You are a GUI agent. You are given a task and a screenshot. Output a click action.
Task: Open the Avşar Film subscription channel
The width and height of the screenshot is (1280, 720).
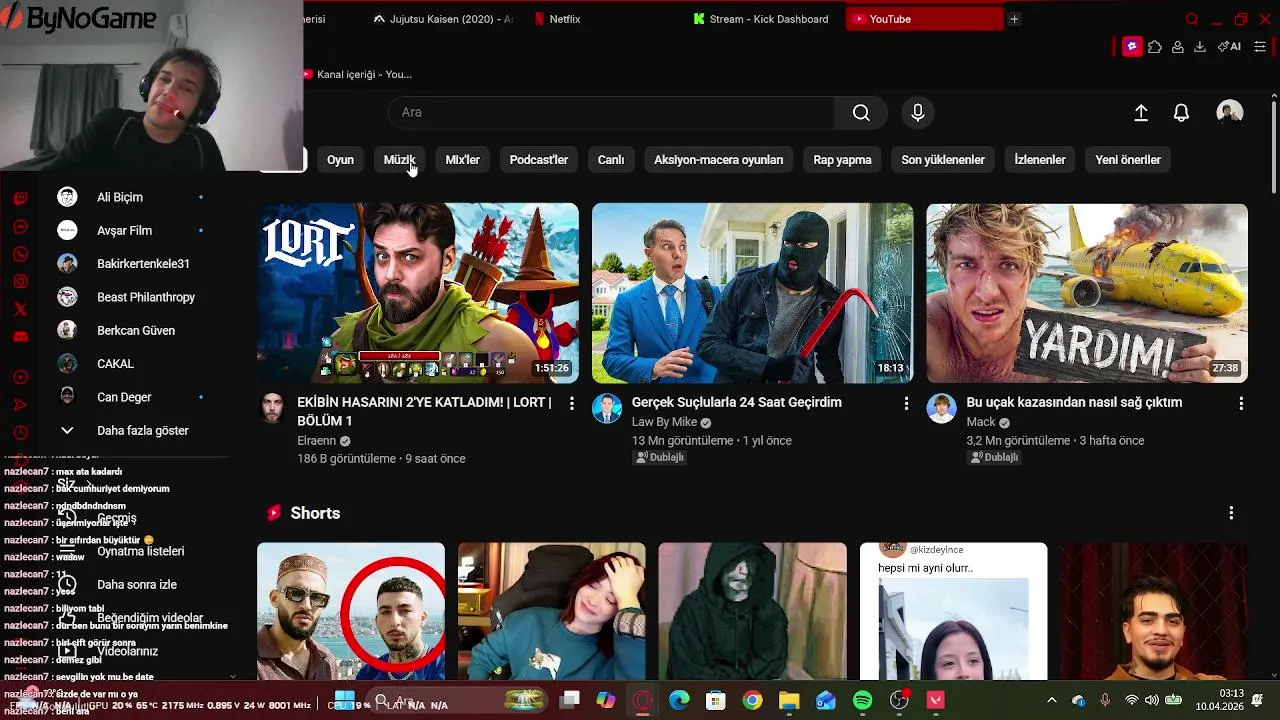click(x=124, y=231)
